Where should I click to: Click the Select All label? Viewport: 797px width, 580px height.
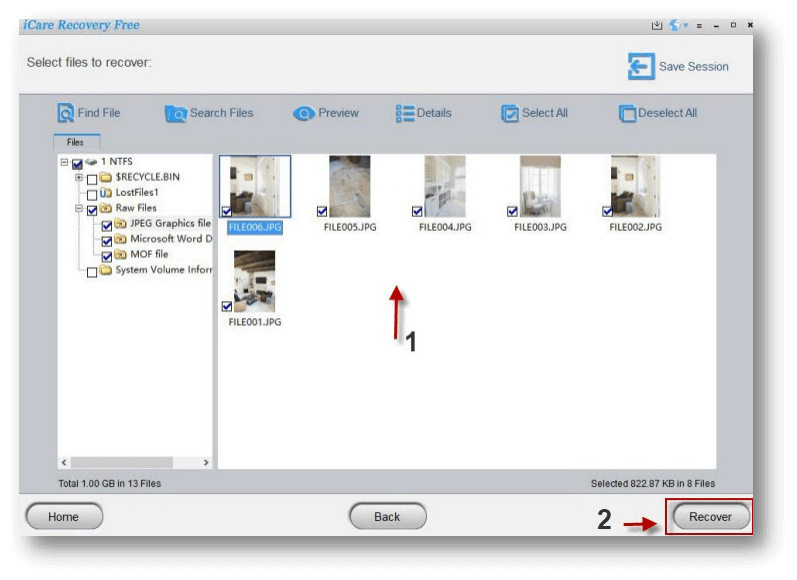545,113
